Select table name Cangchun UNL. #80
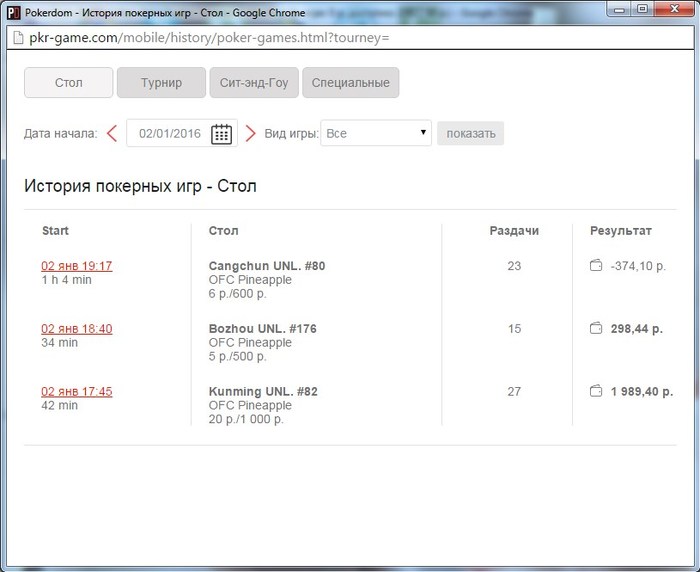700x572 pixels. (x=267, y=266)
